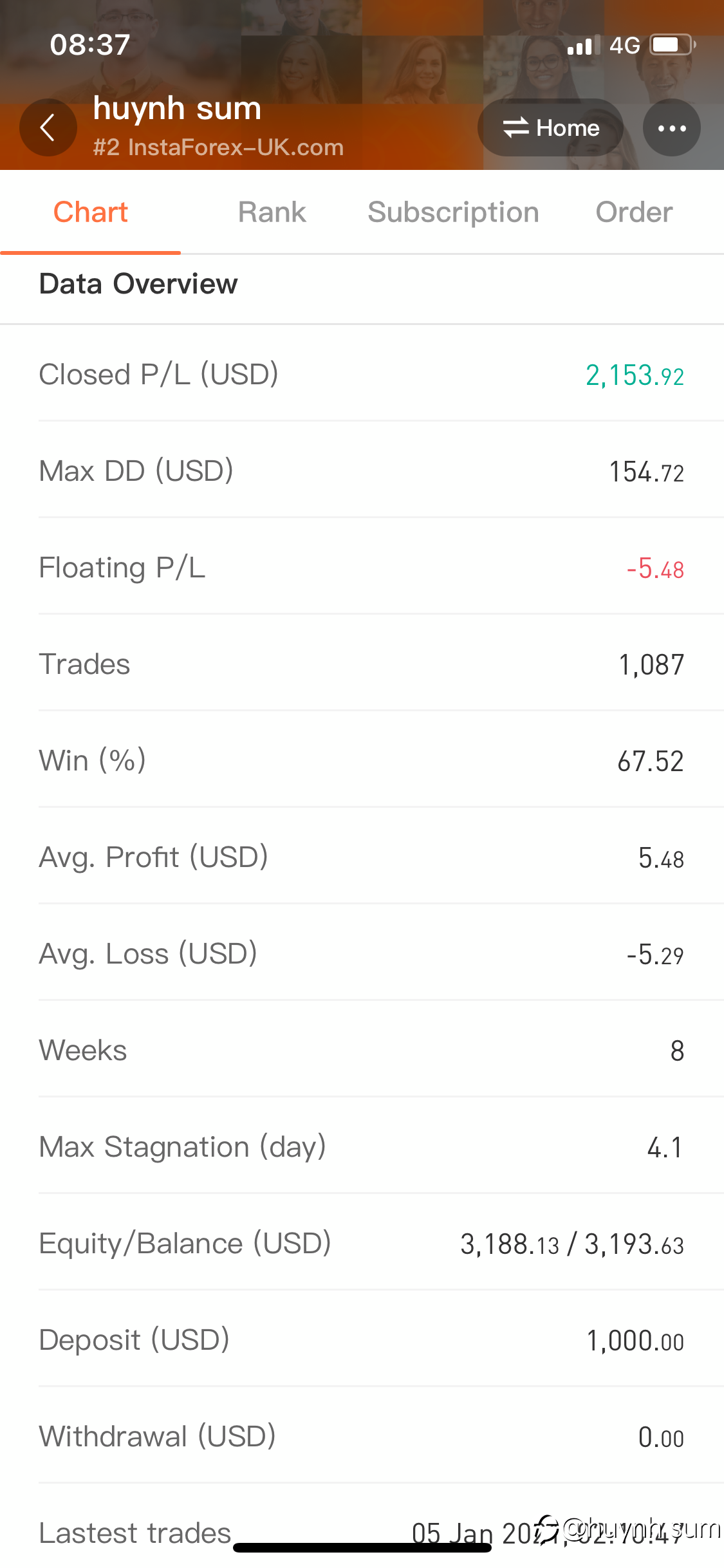724x1568 pixels.
Task: Select the Order tab
Action: pos(634,212)
